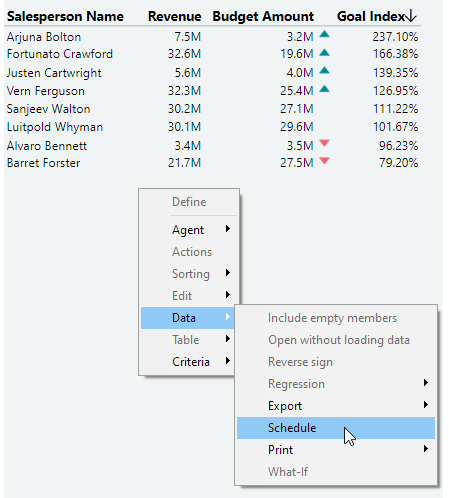The height and width of the screenshot is (498, 449).
Task: Expand the Table submenu entry
Action: point(187,340)
